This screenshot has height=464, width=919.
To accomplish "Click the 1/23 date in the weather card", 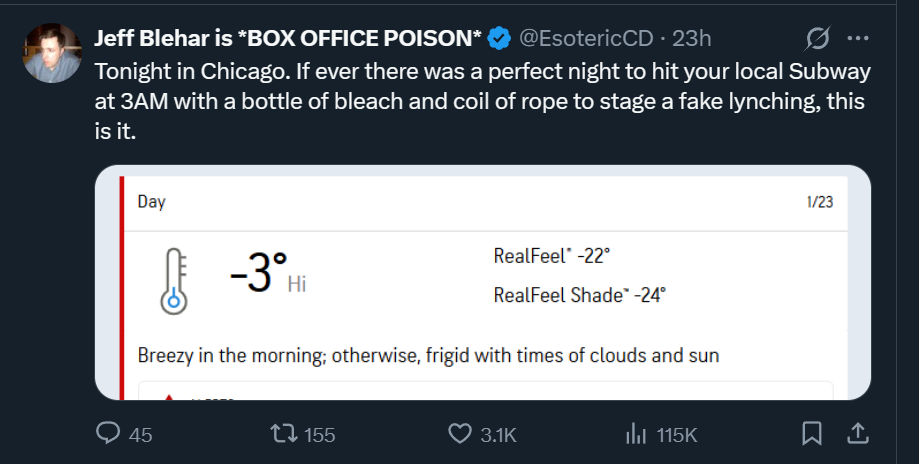I will pos(819,202).
